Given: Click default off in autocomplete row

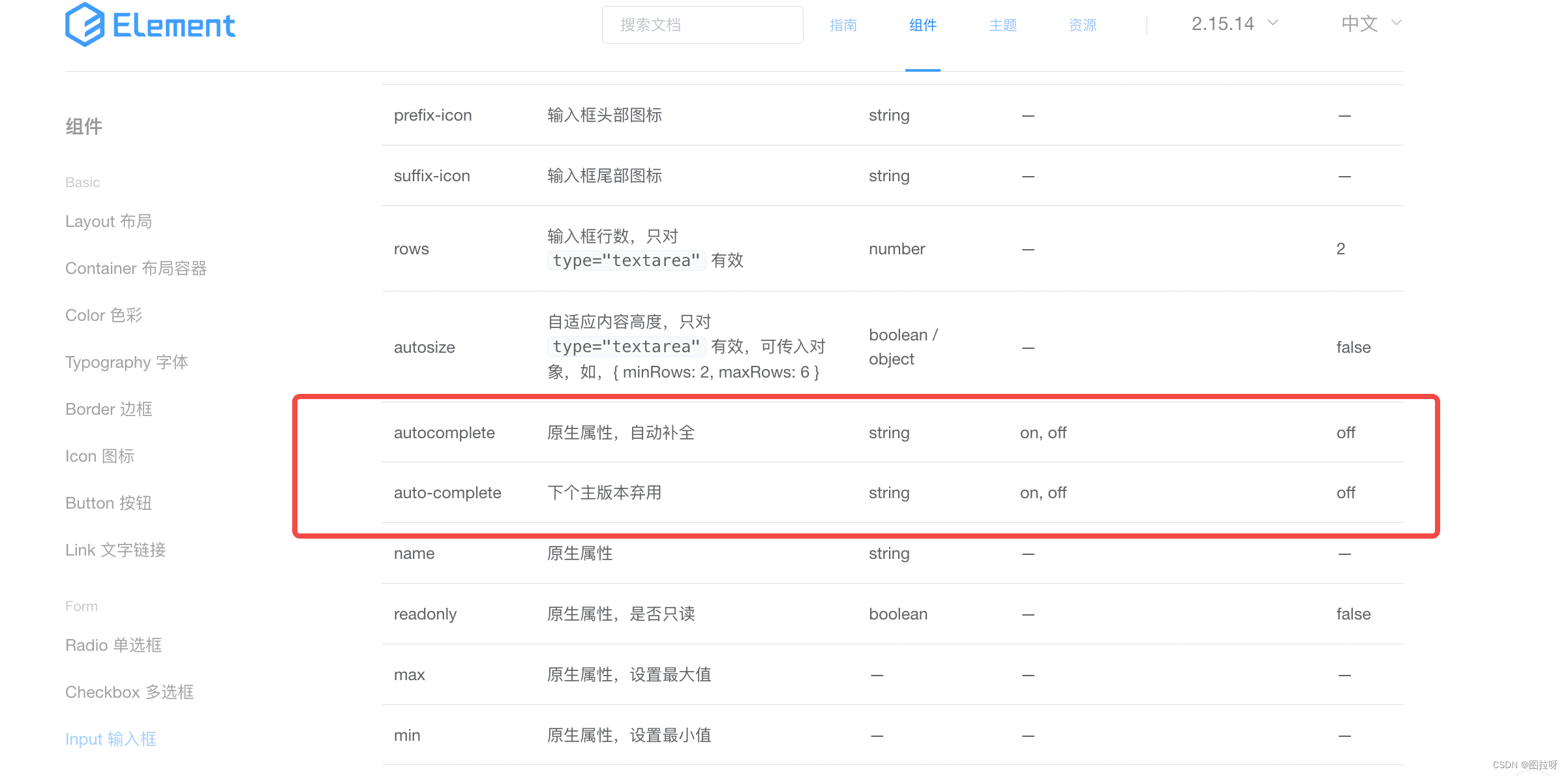Looking at the screenshot, I should 1346,433.
